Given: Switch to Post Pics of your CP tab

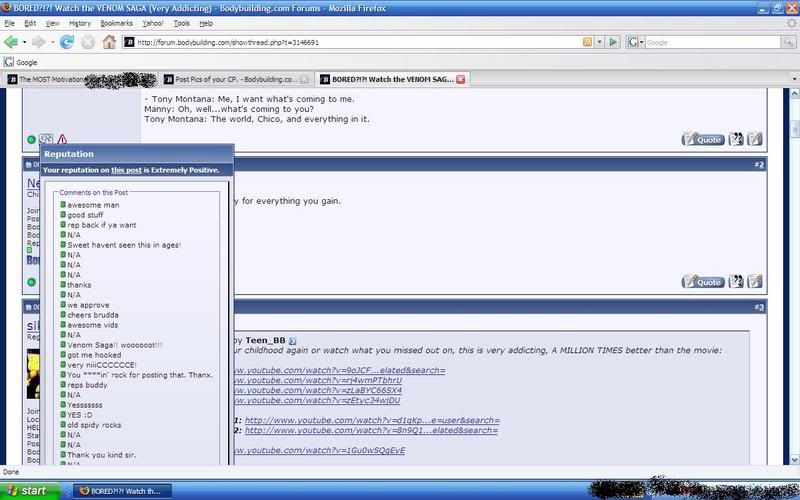Looking at the screenshot, I should tap(236, 79).
